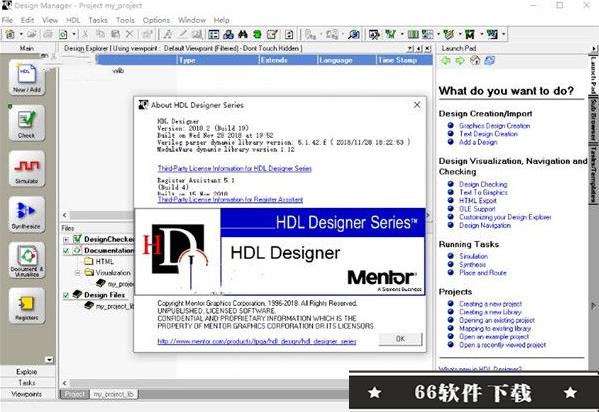Open the Document & Visualize task icon

(27, 260)
